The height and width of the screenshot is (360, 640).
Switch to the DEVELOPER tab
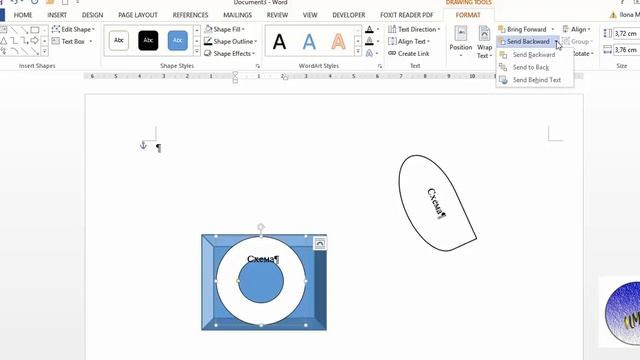coord(349,15)
